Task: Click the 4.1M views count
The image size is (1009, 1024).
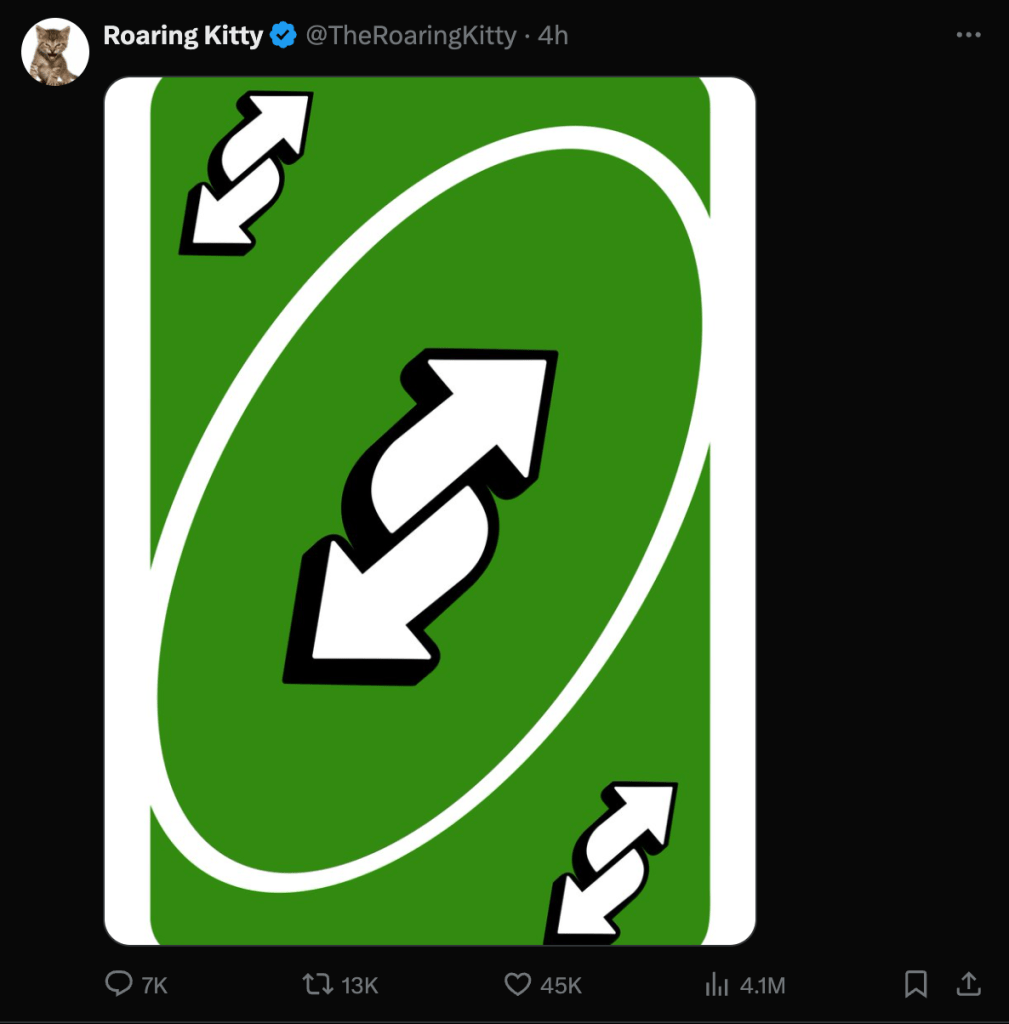Action: [763, 986]
